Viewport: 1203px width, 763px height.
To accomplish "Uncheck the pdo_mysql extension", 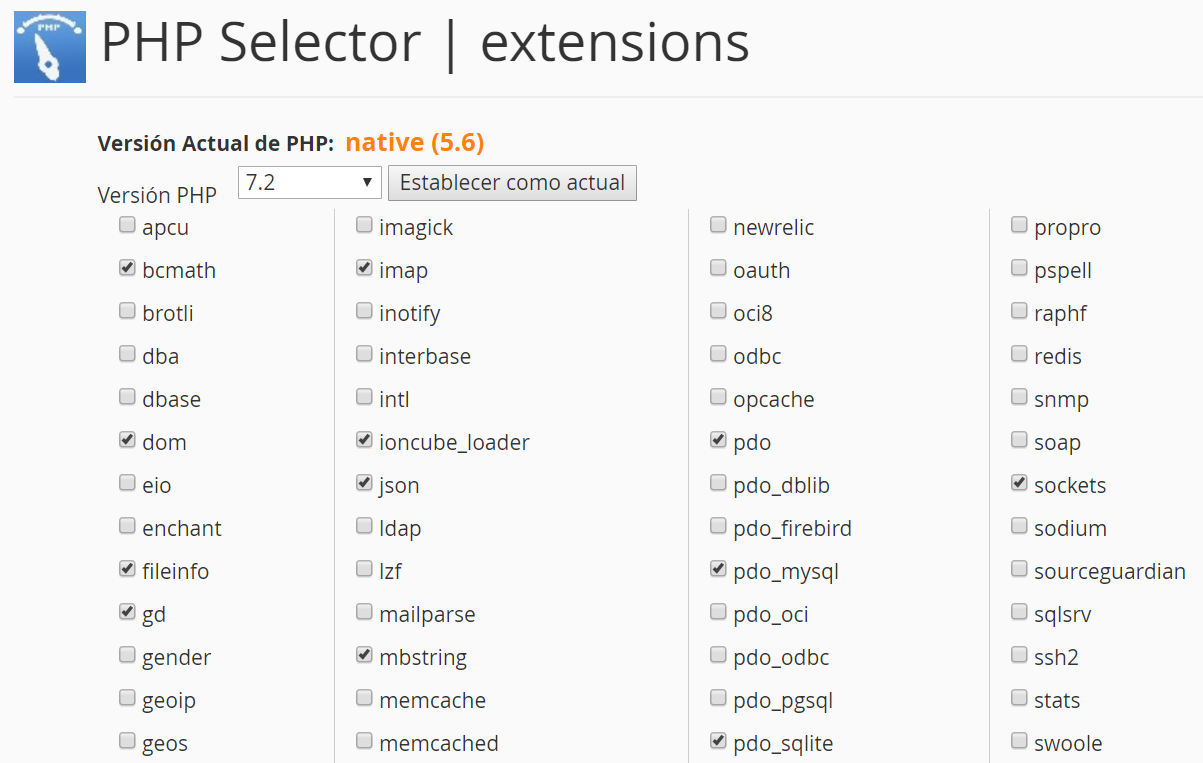I will (x=718, y=569).
